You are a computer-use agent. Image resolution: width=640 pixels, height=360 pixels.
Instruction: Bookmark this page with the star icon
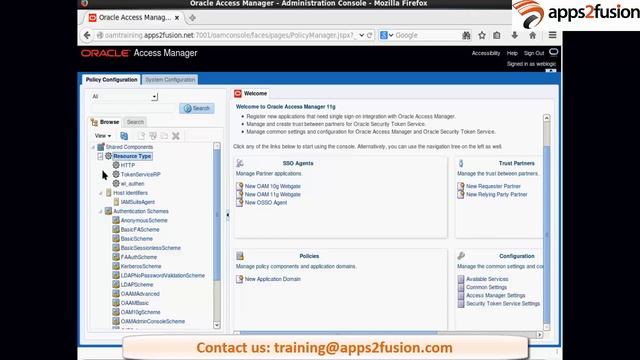click(482, 35)
